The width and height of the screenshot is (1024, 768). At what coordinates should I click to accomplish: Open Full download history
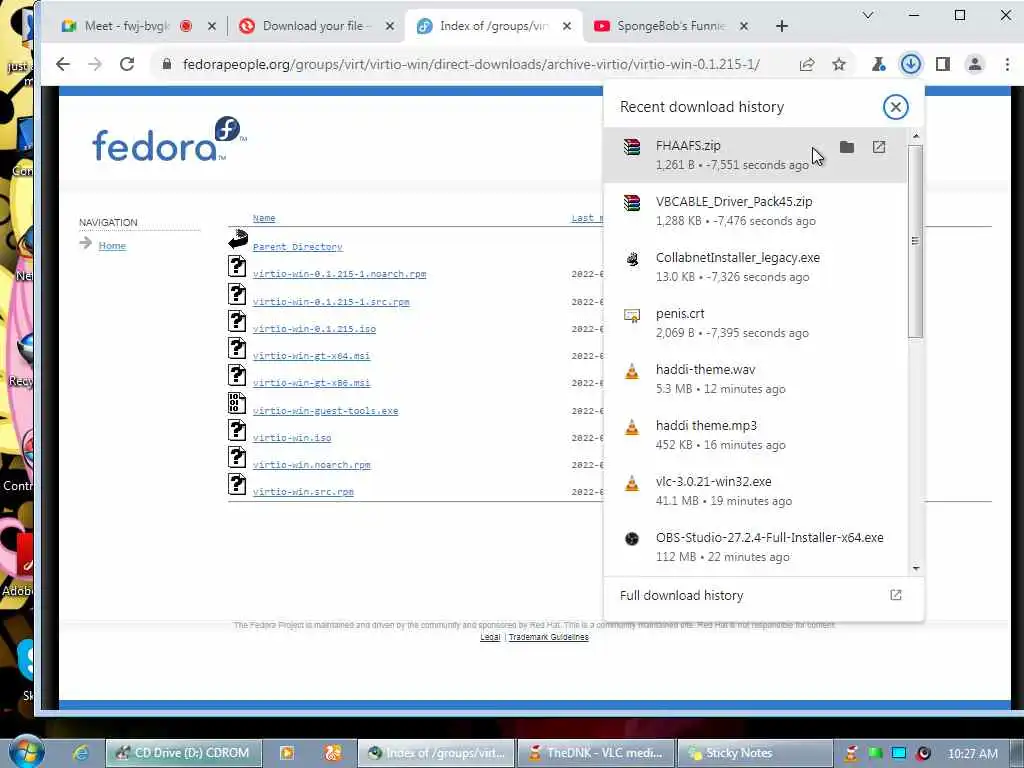763,596
